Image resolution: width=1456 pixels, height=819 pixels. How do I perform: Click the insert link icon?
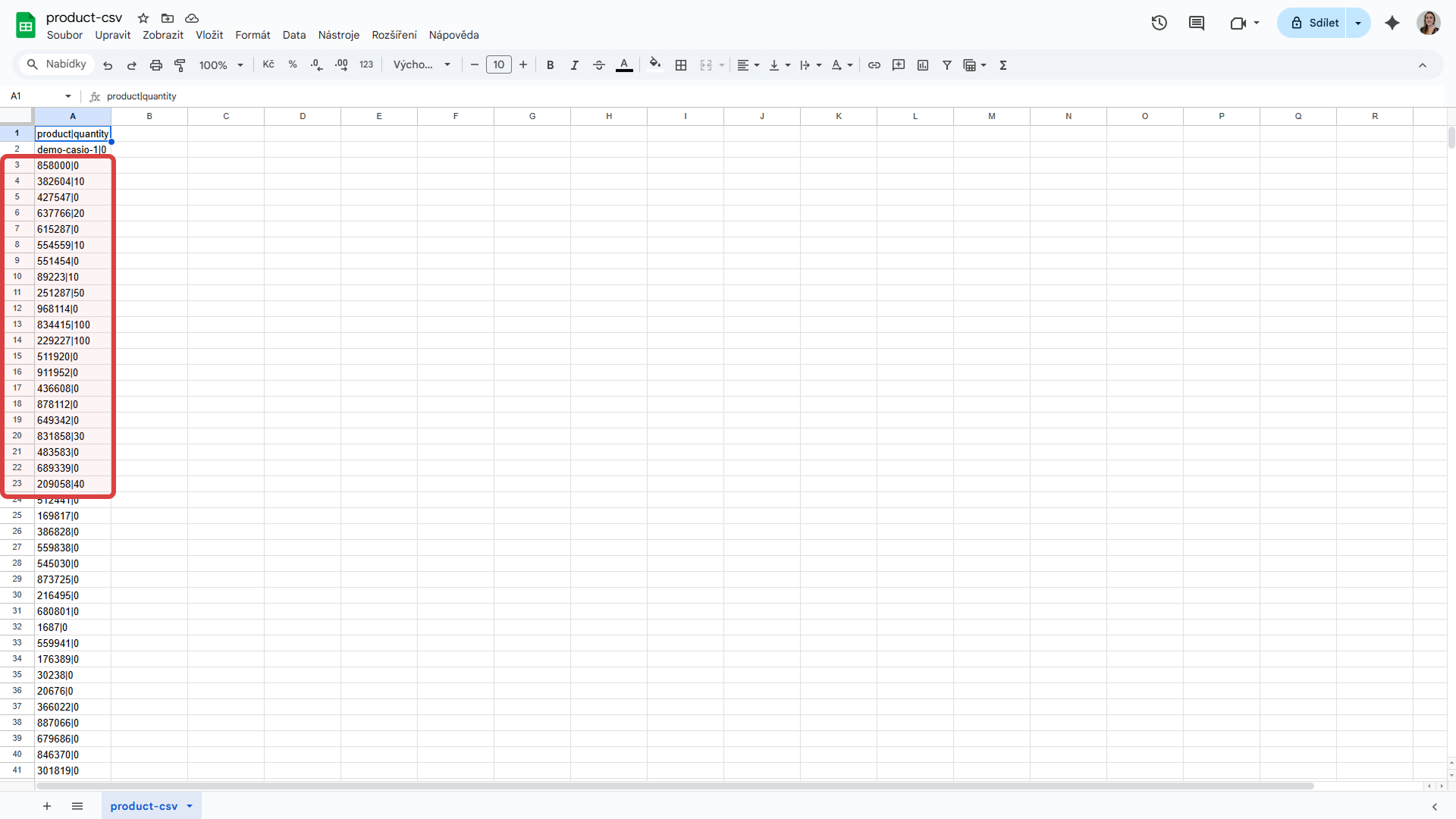[874, 65]
